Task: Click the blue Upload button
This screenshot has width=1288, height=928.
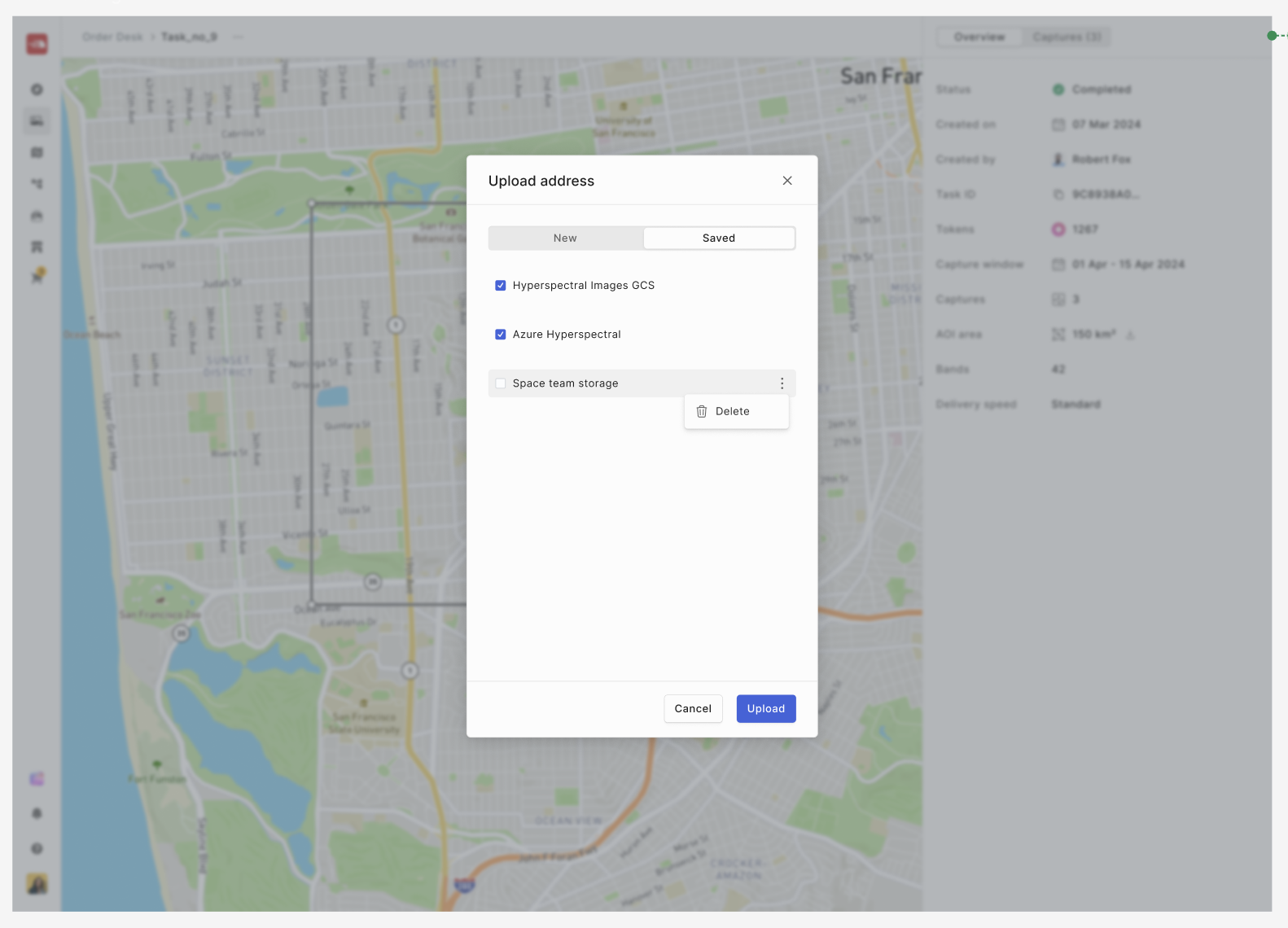Action: (766, 709)
